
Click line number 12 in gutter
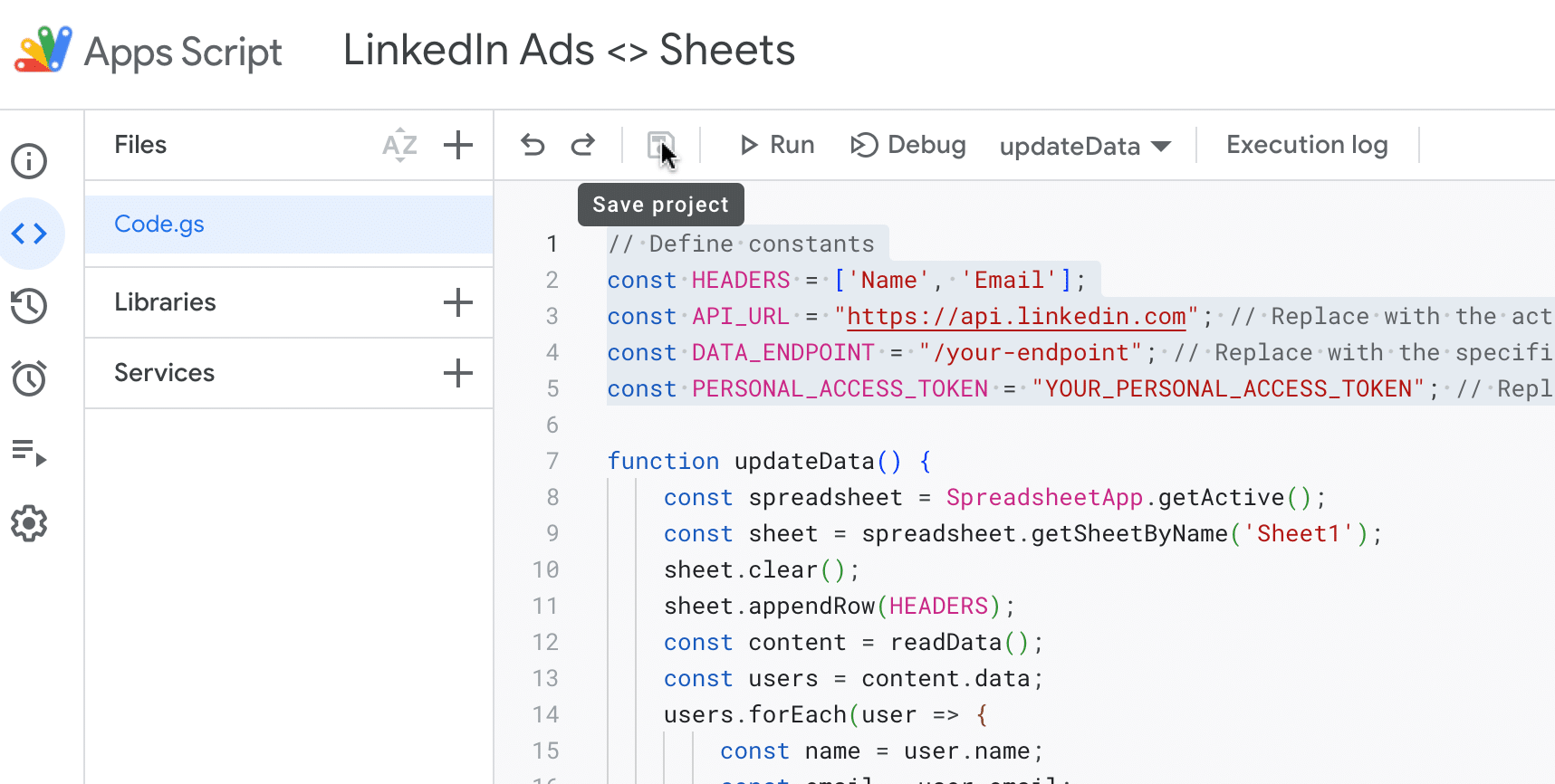545,642
